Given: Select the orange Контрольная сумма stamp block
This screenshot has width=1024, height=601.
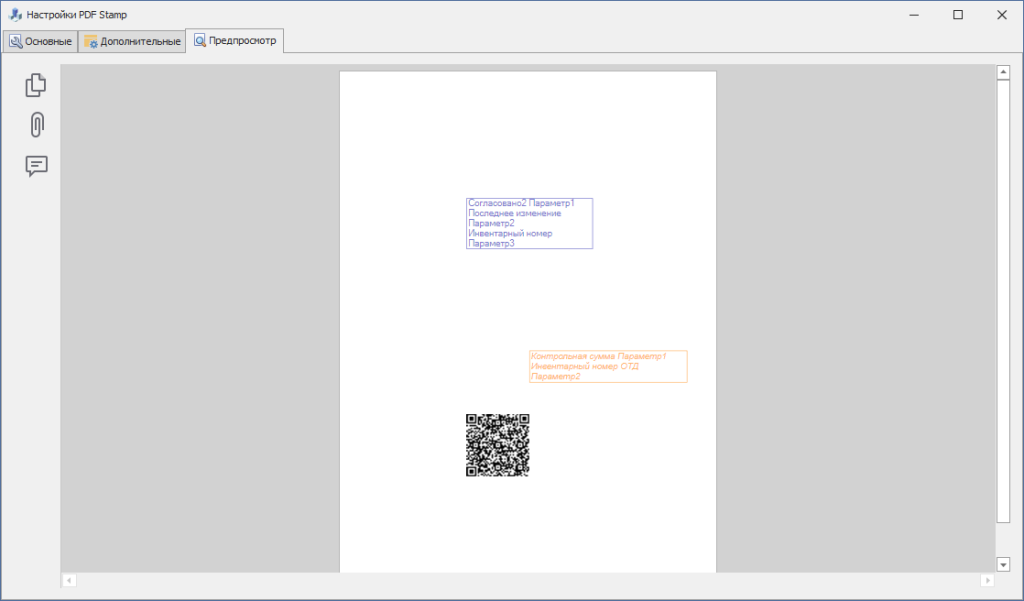Looking at the screenshot, I should click(608, 366).
